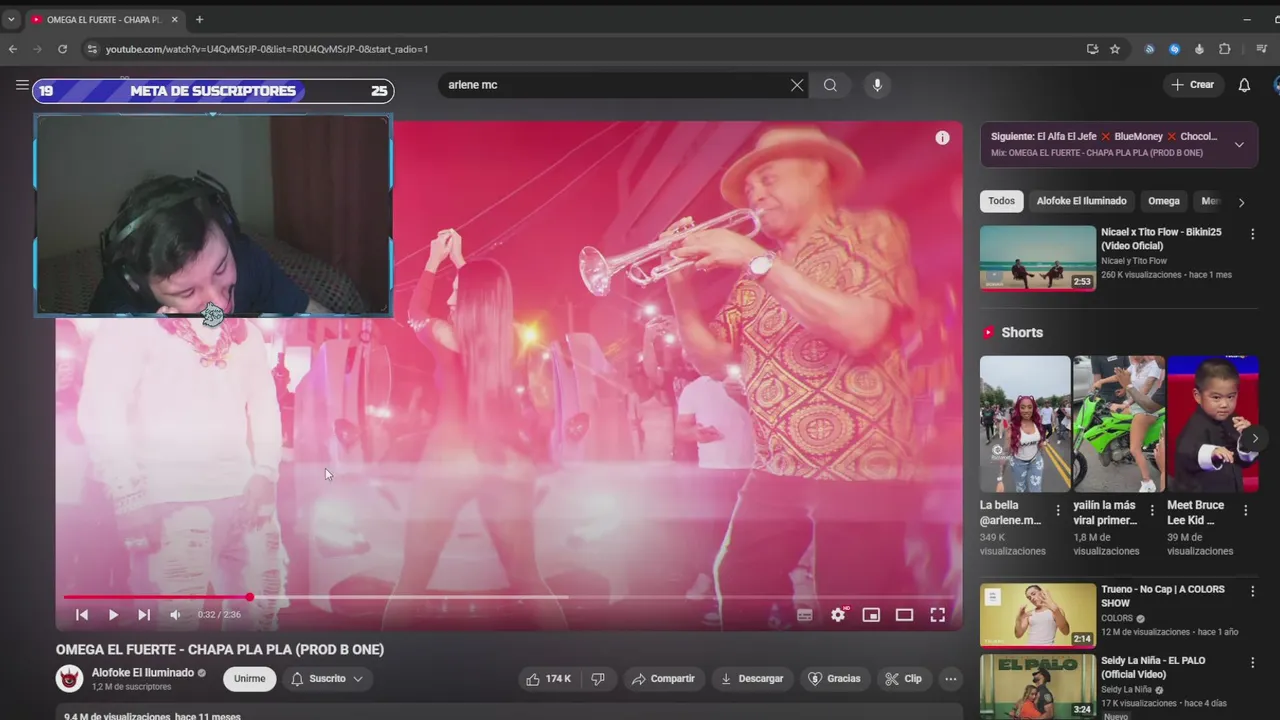Open Nicael x Tito Flow Bikini25 thumbnail

pos(1038,258)
